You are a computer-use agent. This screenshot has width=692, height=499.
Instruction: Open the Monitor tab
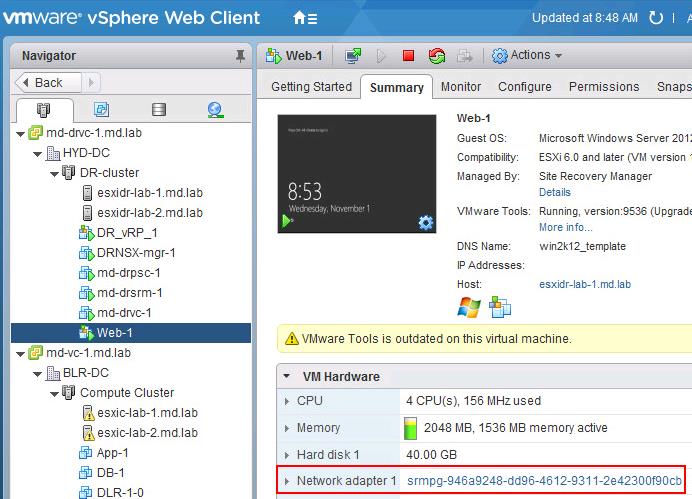[x=461, y=86]
